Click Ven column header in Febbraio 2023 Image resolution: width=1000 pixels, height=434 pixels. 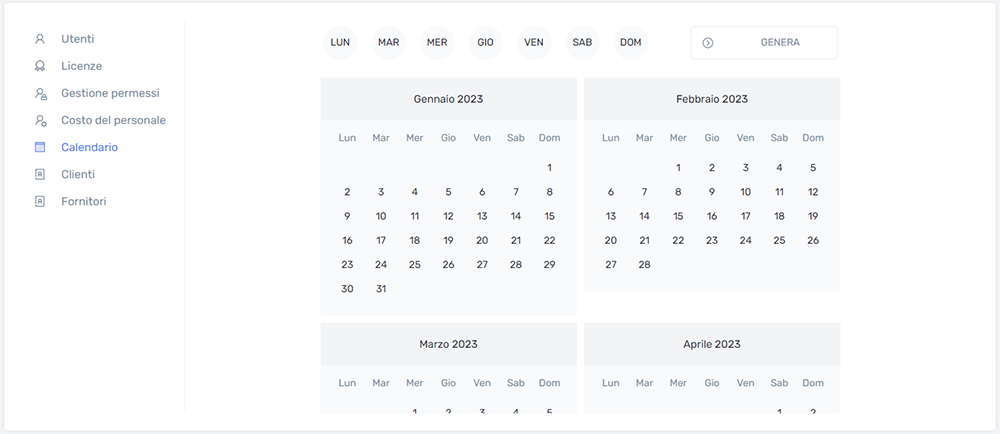(746, 138)
